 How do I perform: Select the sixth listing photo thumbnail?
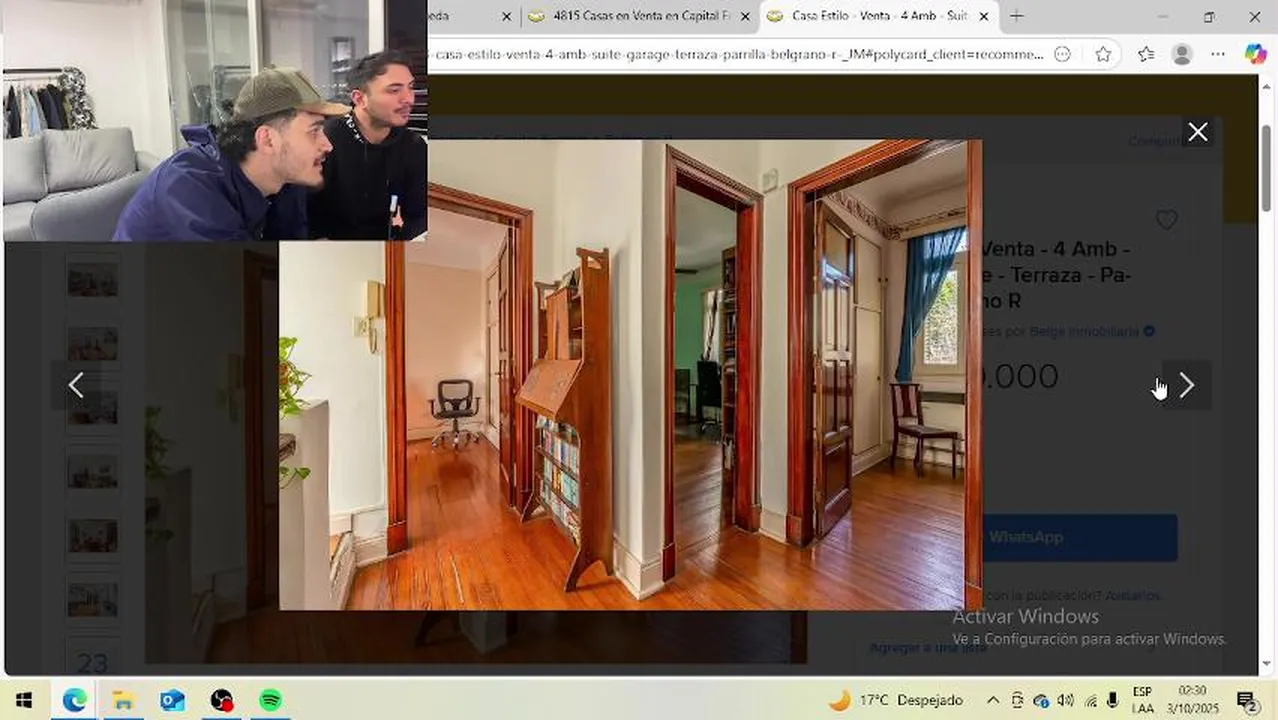pyautogui.click(x=92, y=599)
